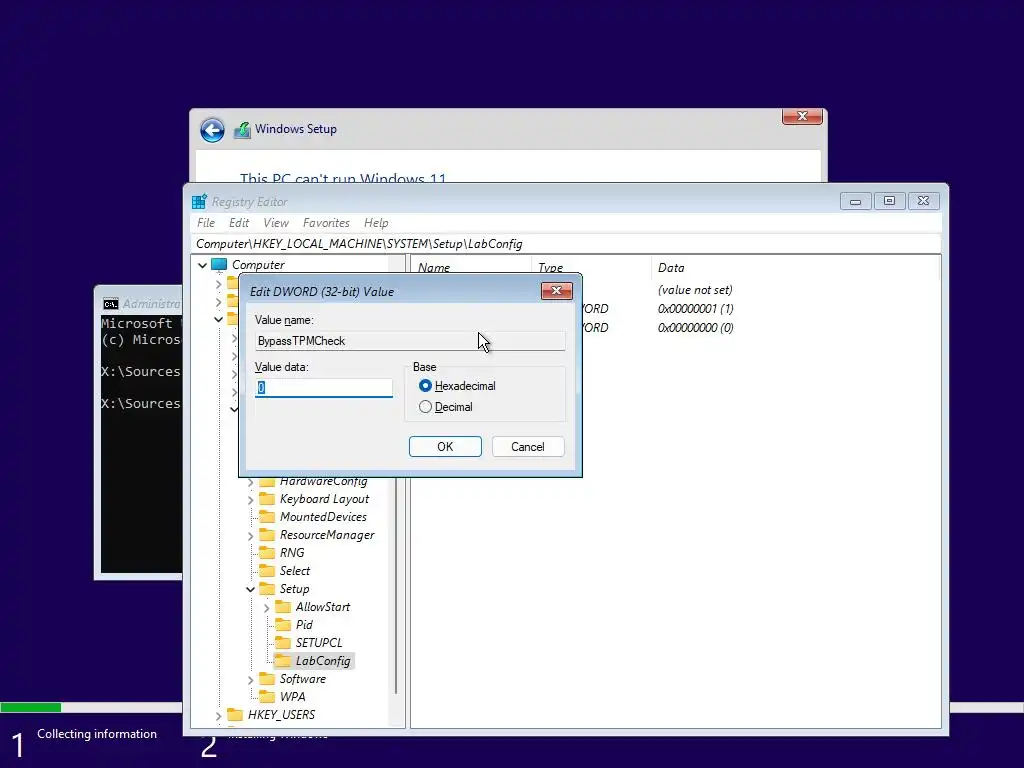
Task: Select the ResourceManager folder icon
Action: point(267,535)
